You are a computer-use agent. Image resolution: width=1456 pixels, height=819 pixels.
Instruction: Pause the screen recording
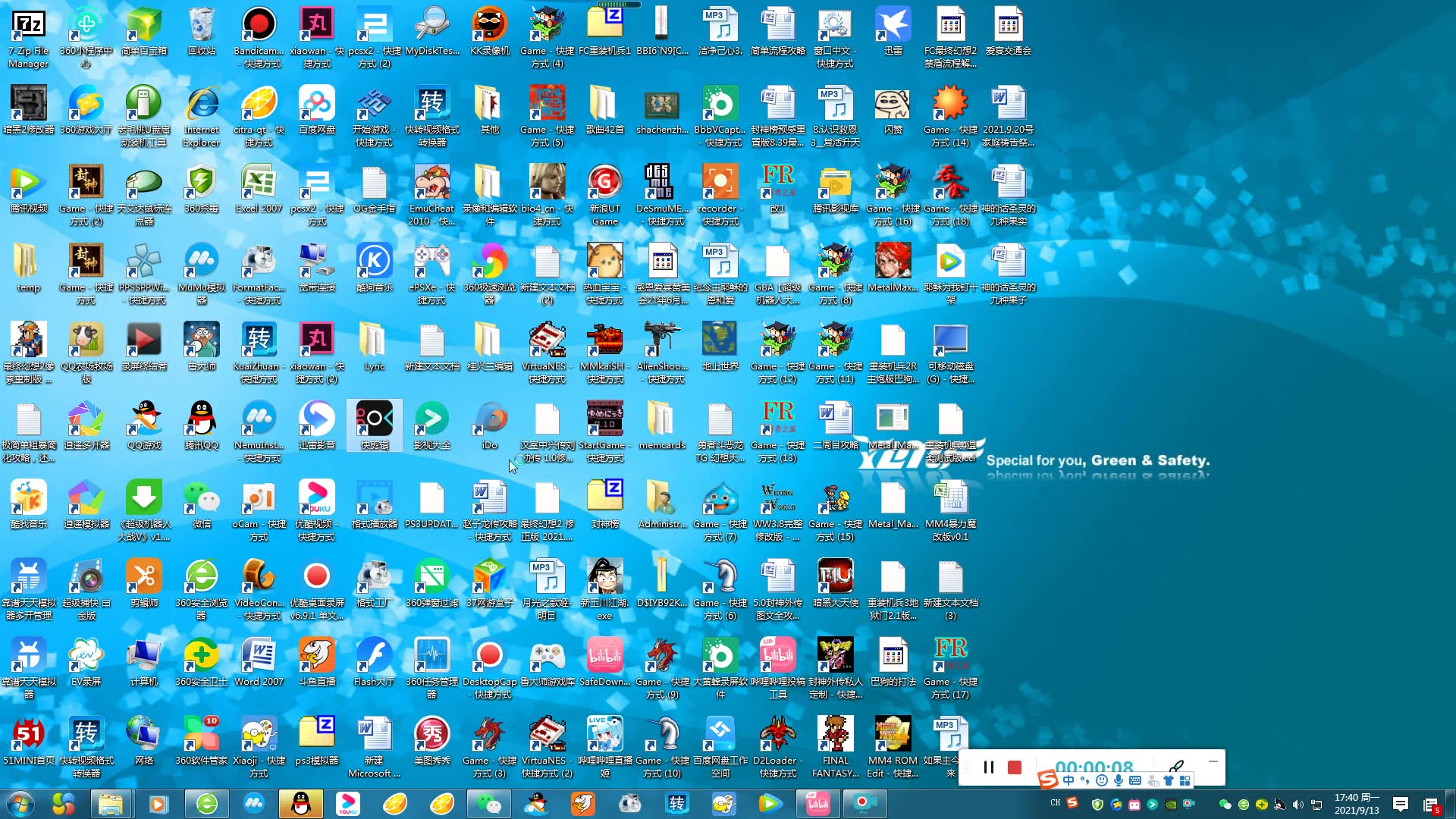[x=988, y=767]
